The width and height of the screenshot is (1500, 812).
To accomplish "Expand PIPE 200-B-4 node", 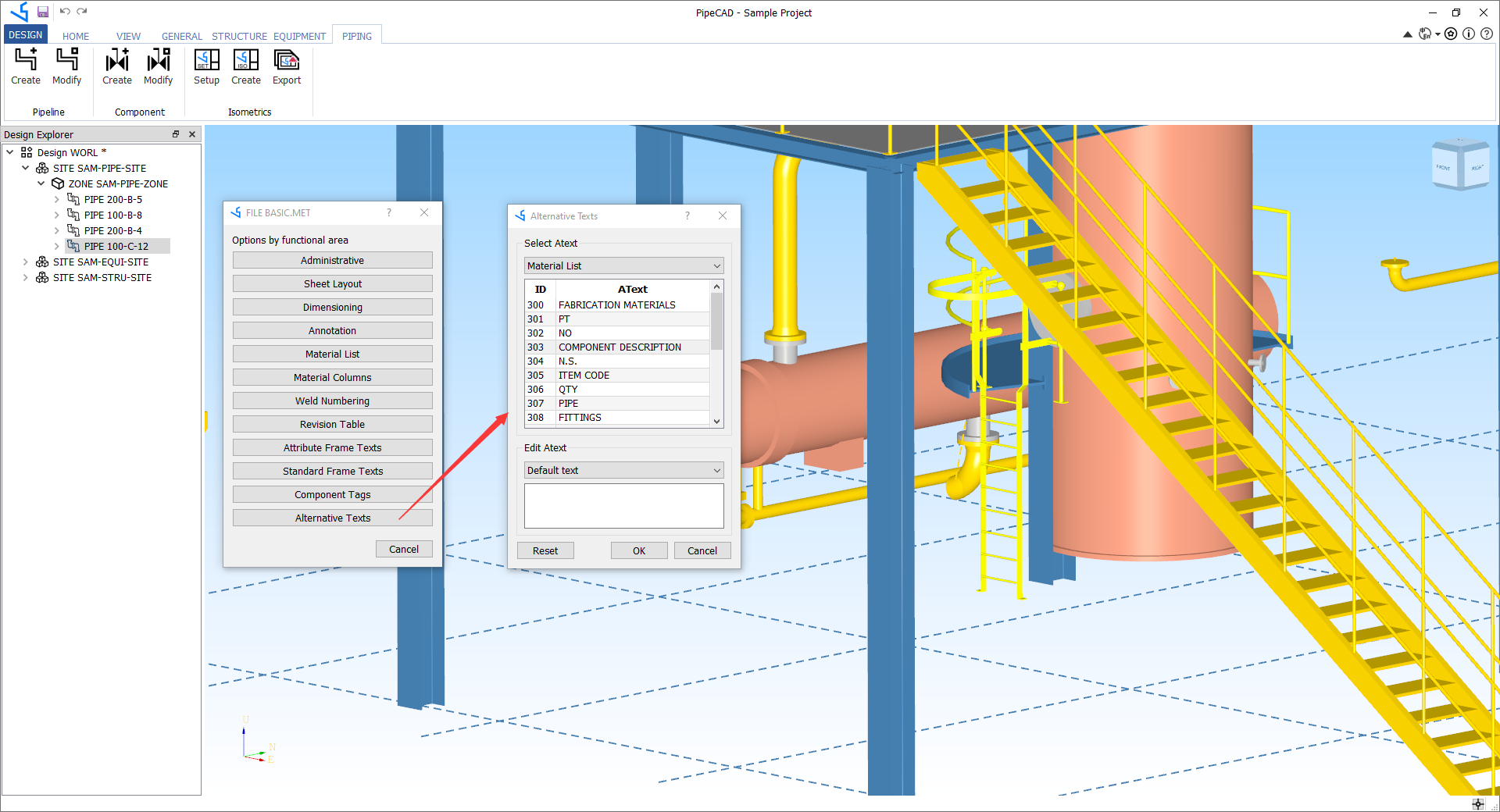I will [x=57, y=230].
